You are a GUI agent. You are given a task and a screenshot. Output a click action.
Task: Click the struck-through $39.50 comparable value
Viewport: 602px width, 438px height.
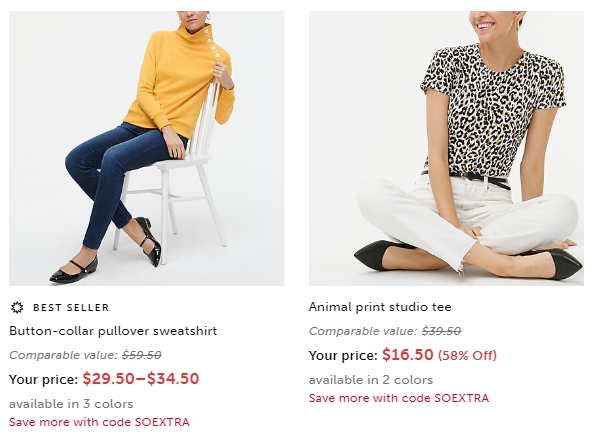tap(441, 331)
